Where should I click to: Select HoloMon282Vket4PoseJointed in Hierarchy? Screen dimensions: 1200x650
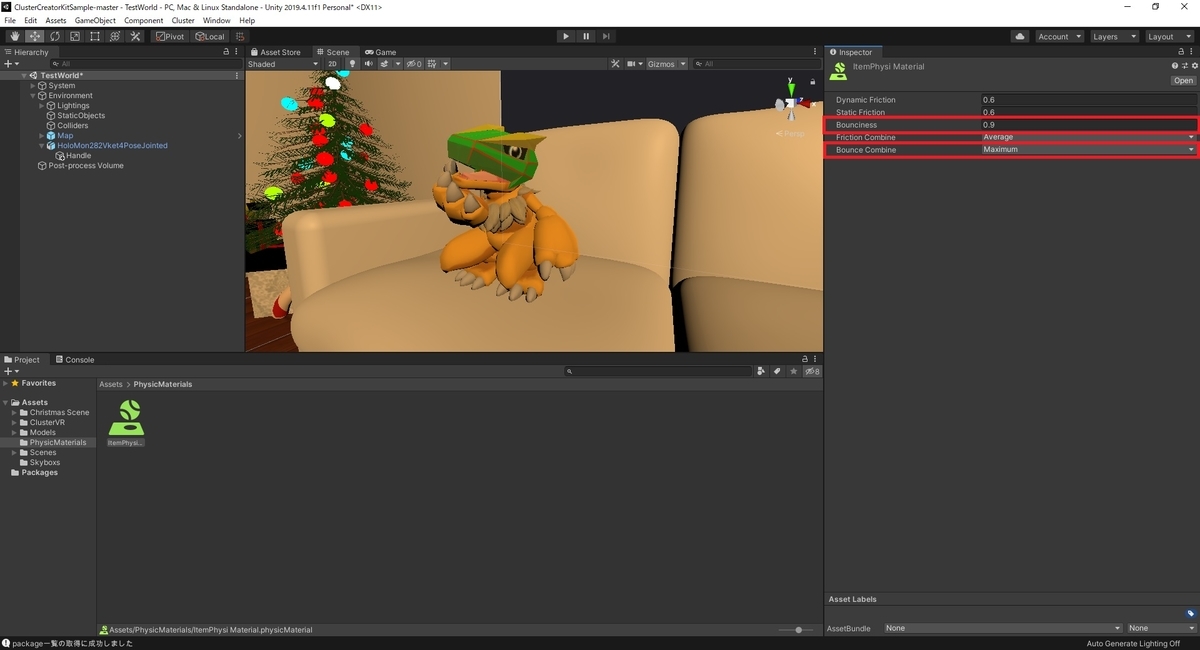[x=112, y=146]
